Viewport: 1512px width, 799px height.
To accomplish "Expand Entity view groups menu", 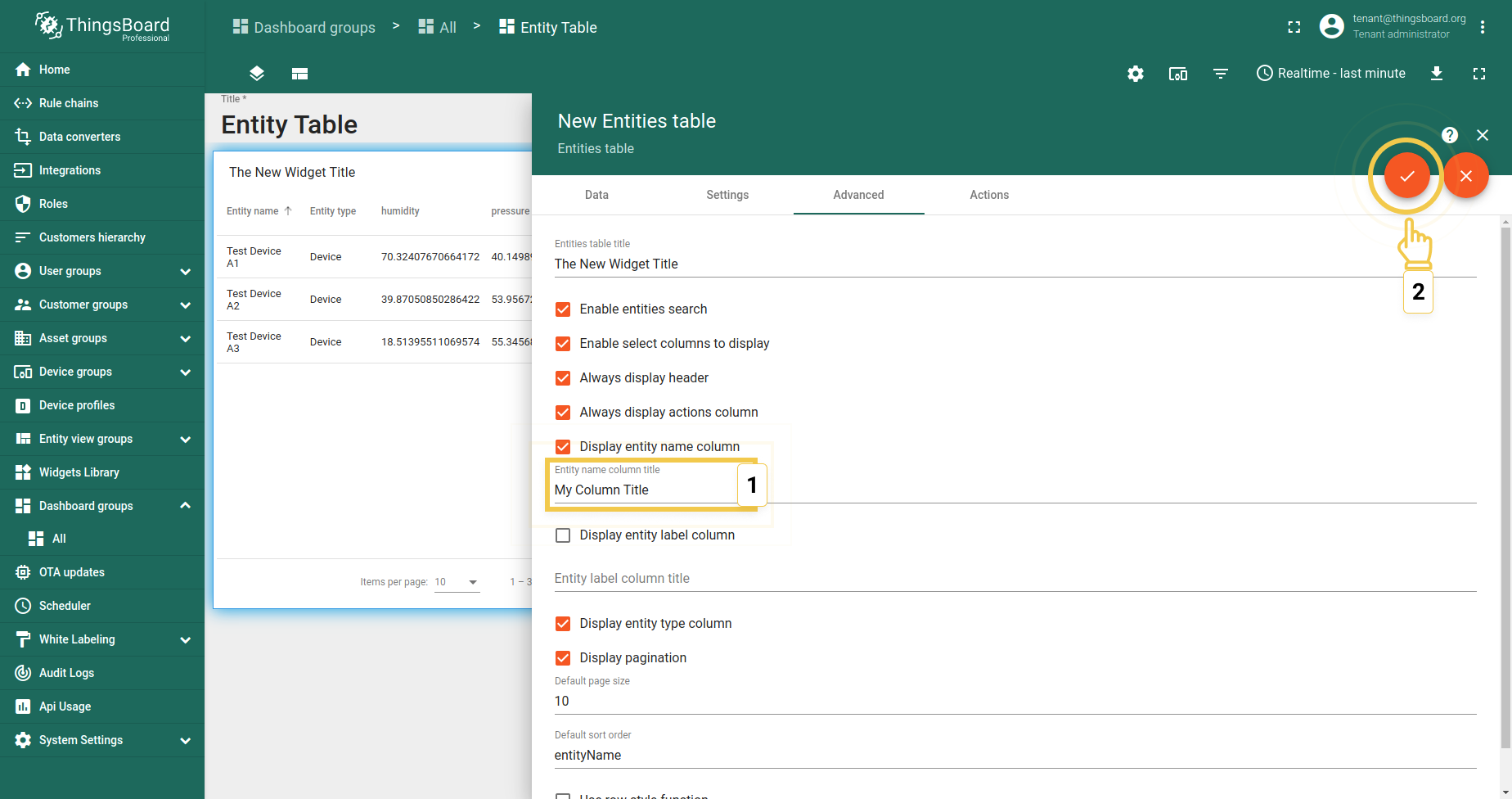I will tap(185, 439).
